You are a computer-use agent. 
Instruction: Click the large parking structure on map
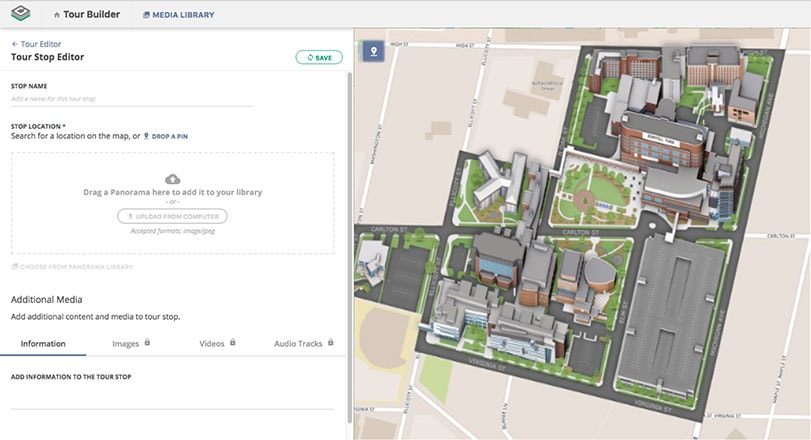tap(670, 315)
